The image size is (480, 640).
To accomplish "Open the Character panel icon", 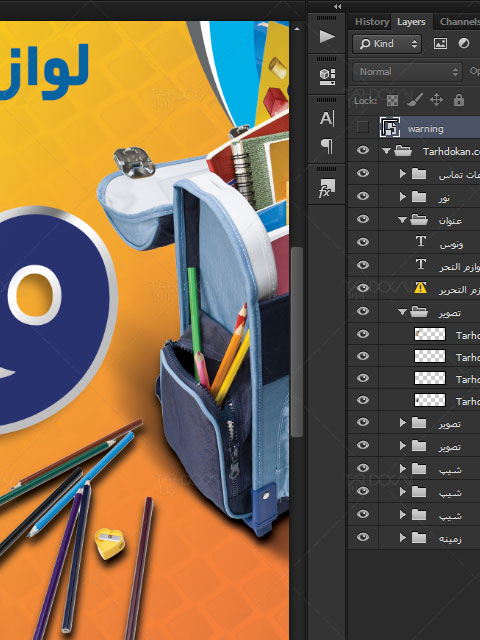I will [x=327, y=119].
